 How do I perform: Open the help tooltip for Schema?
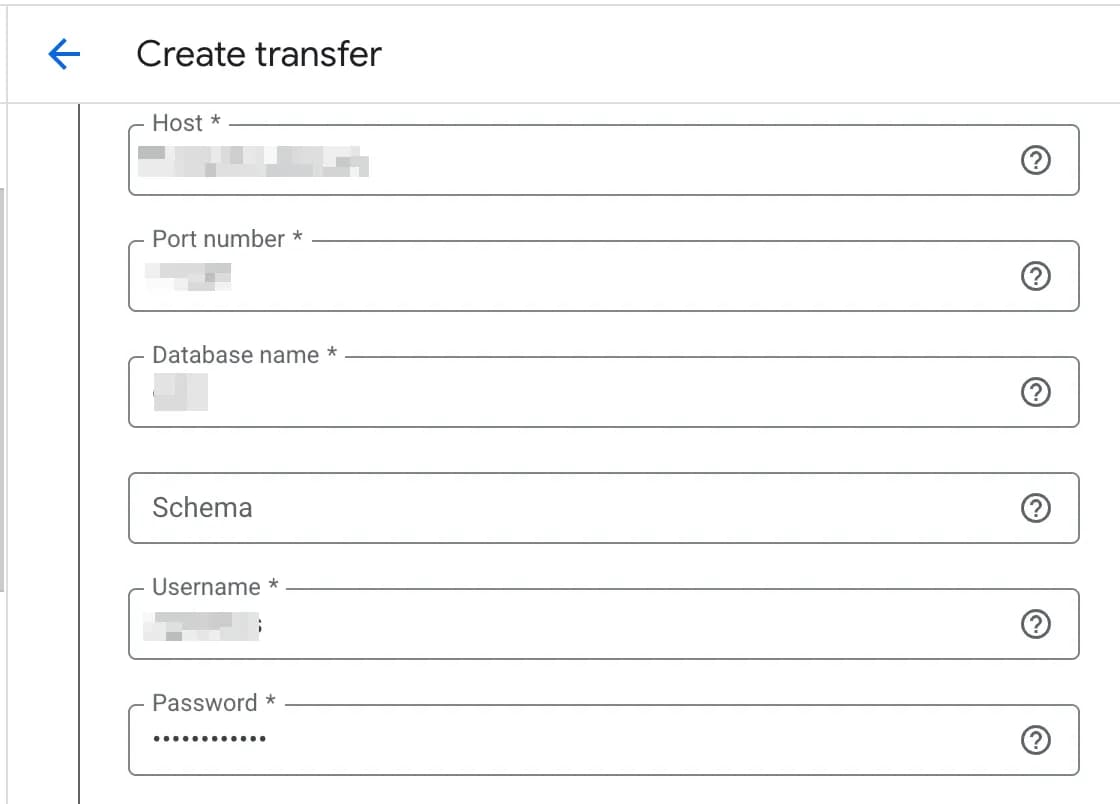[x=1036, y=508]
